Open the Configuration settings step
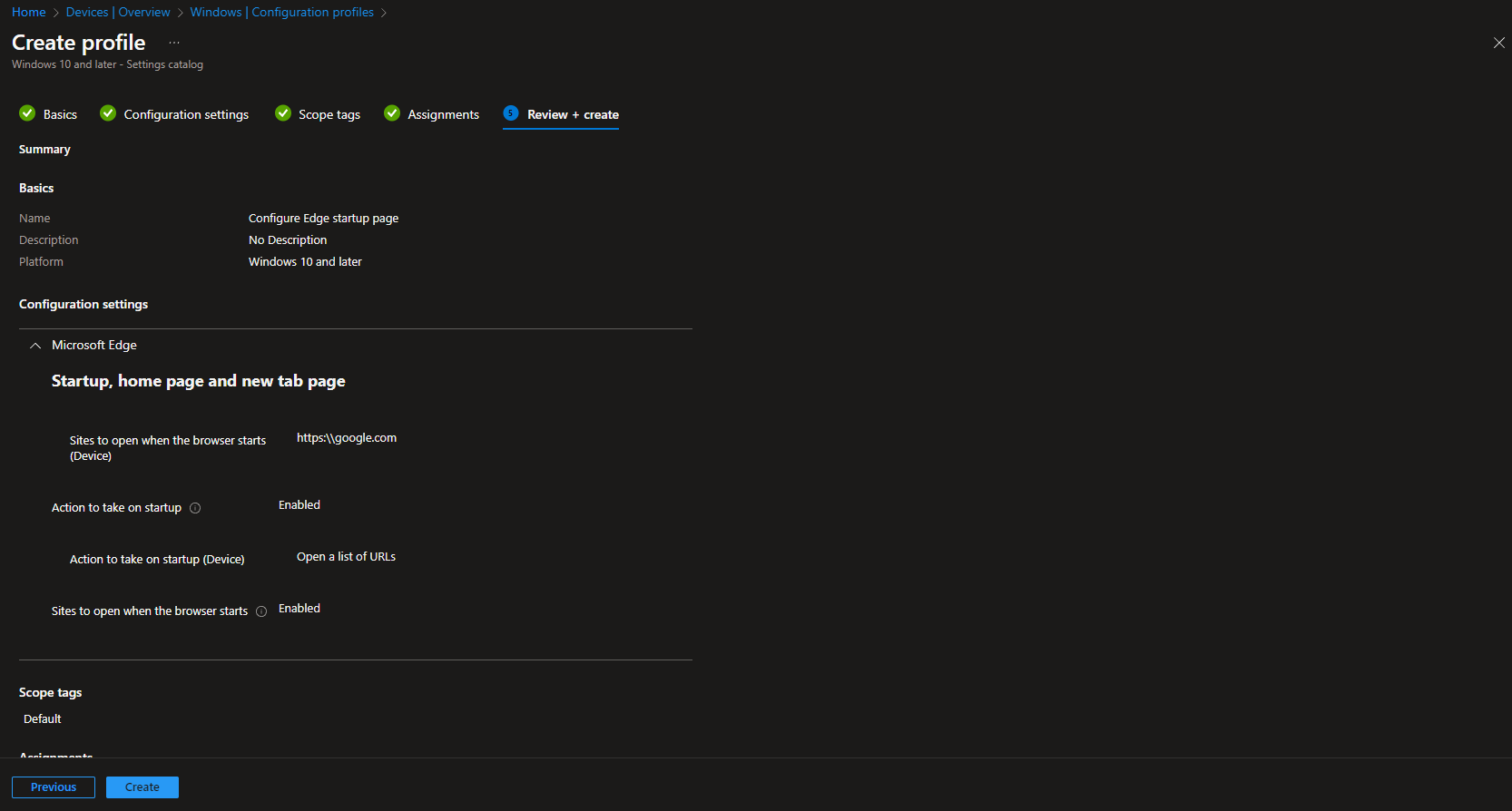This screenshot has width=1512, height=811. pos(186,114)
